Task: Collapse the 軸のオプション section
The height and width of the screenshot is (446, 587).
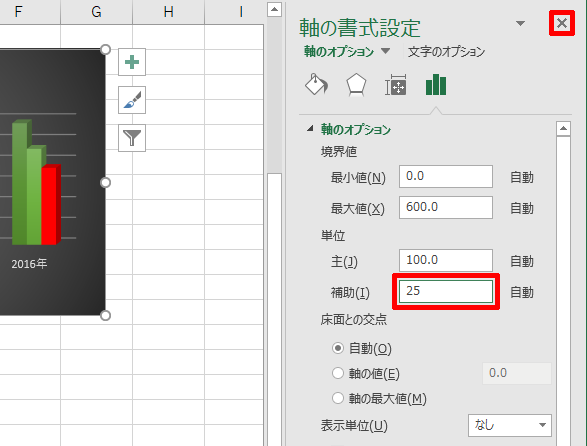Action: 310,129
